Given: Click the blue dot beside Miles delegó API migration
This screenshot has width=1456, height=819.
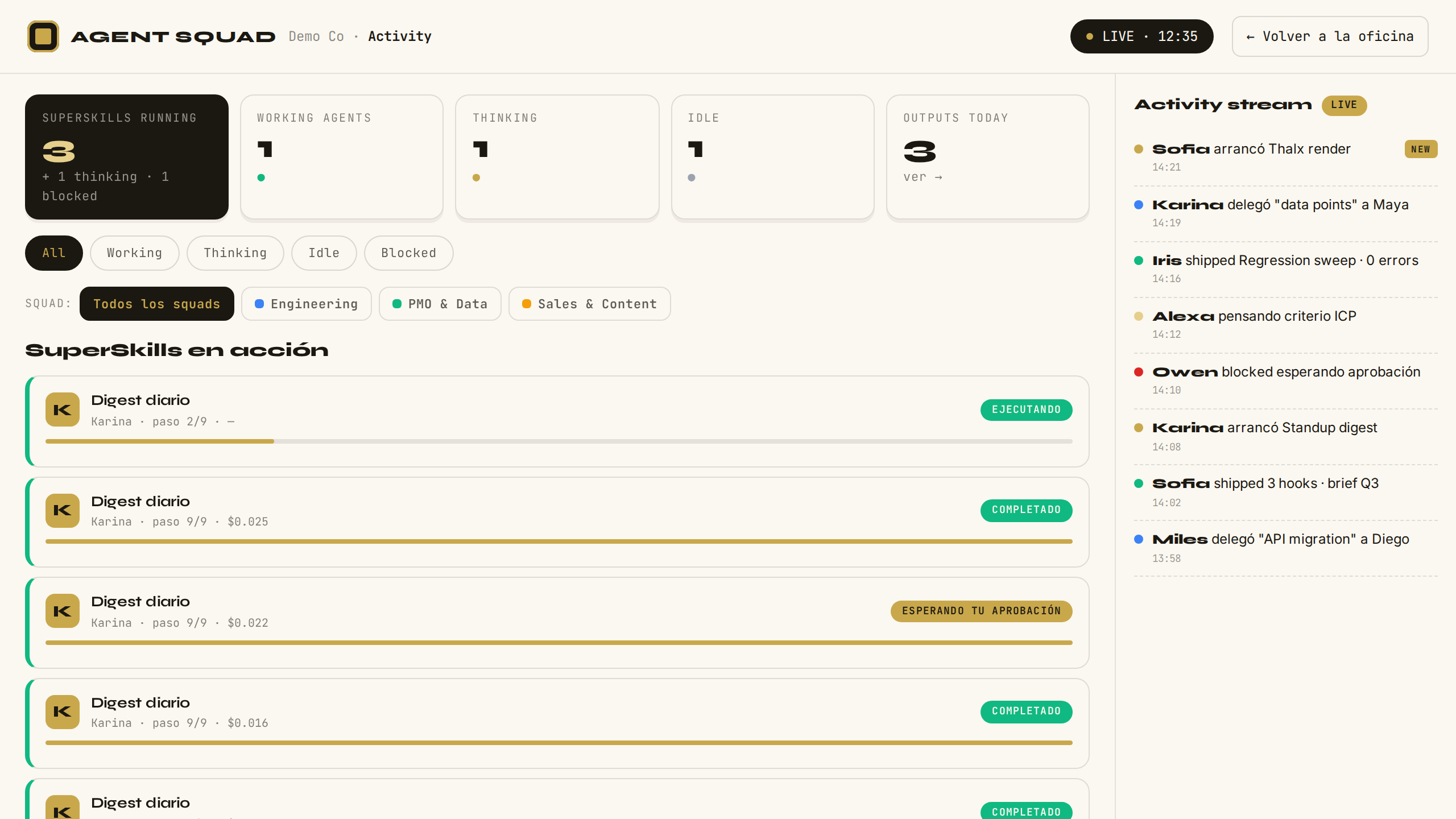Looking at the screenshot, I should (1139, 539).
